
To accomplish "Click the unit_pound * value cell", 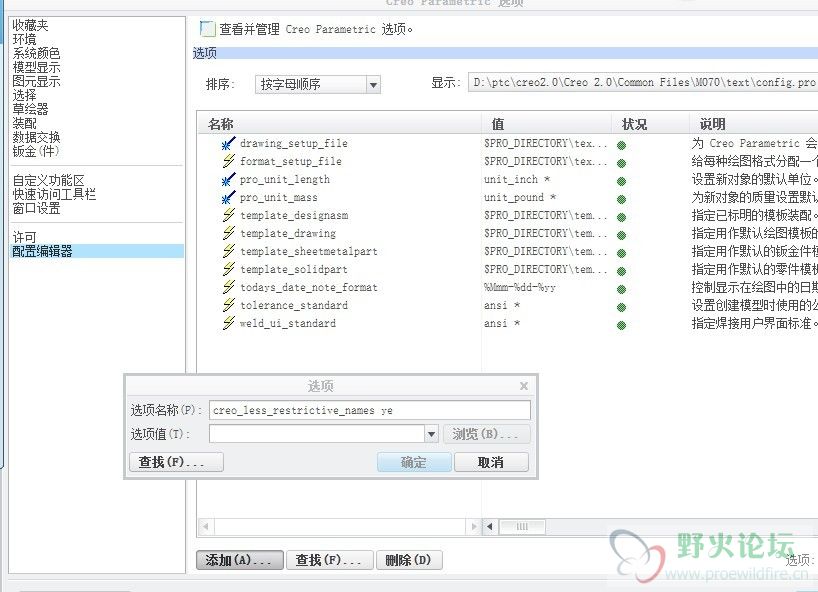I will 520,198.
